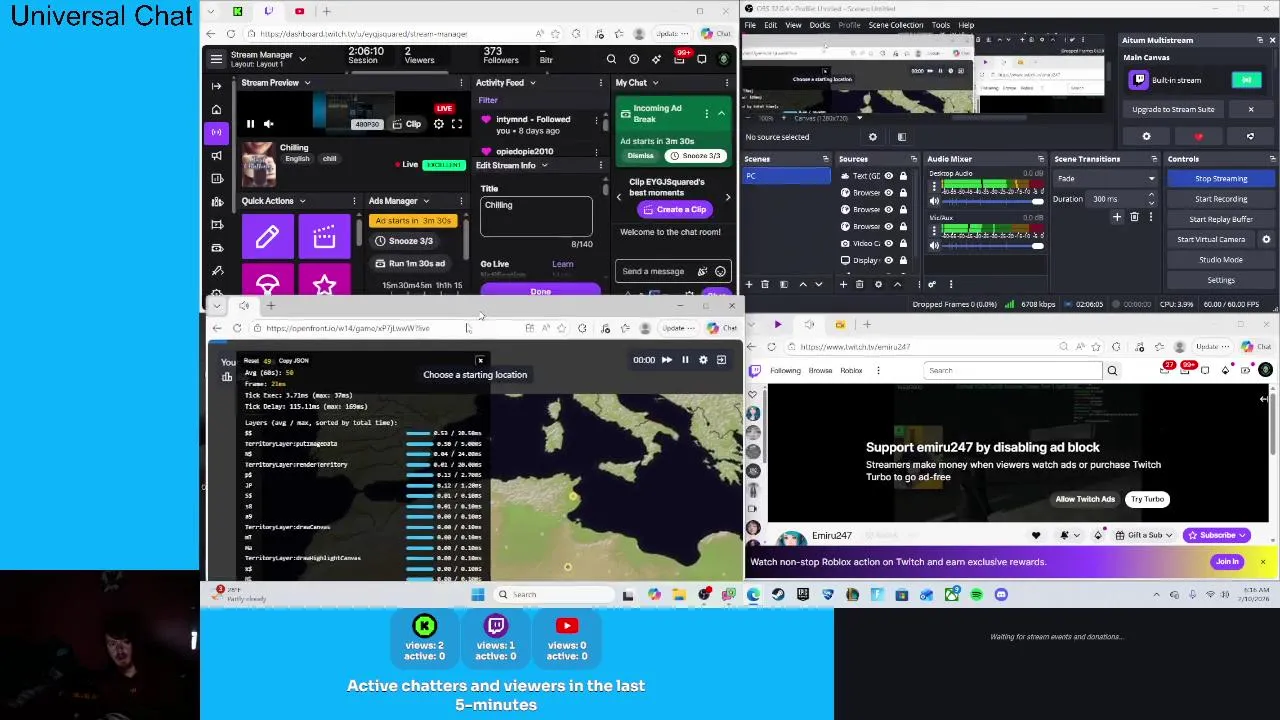
Task: Click the Aitum heart donate icon
Action: click(1199, 137)
